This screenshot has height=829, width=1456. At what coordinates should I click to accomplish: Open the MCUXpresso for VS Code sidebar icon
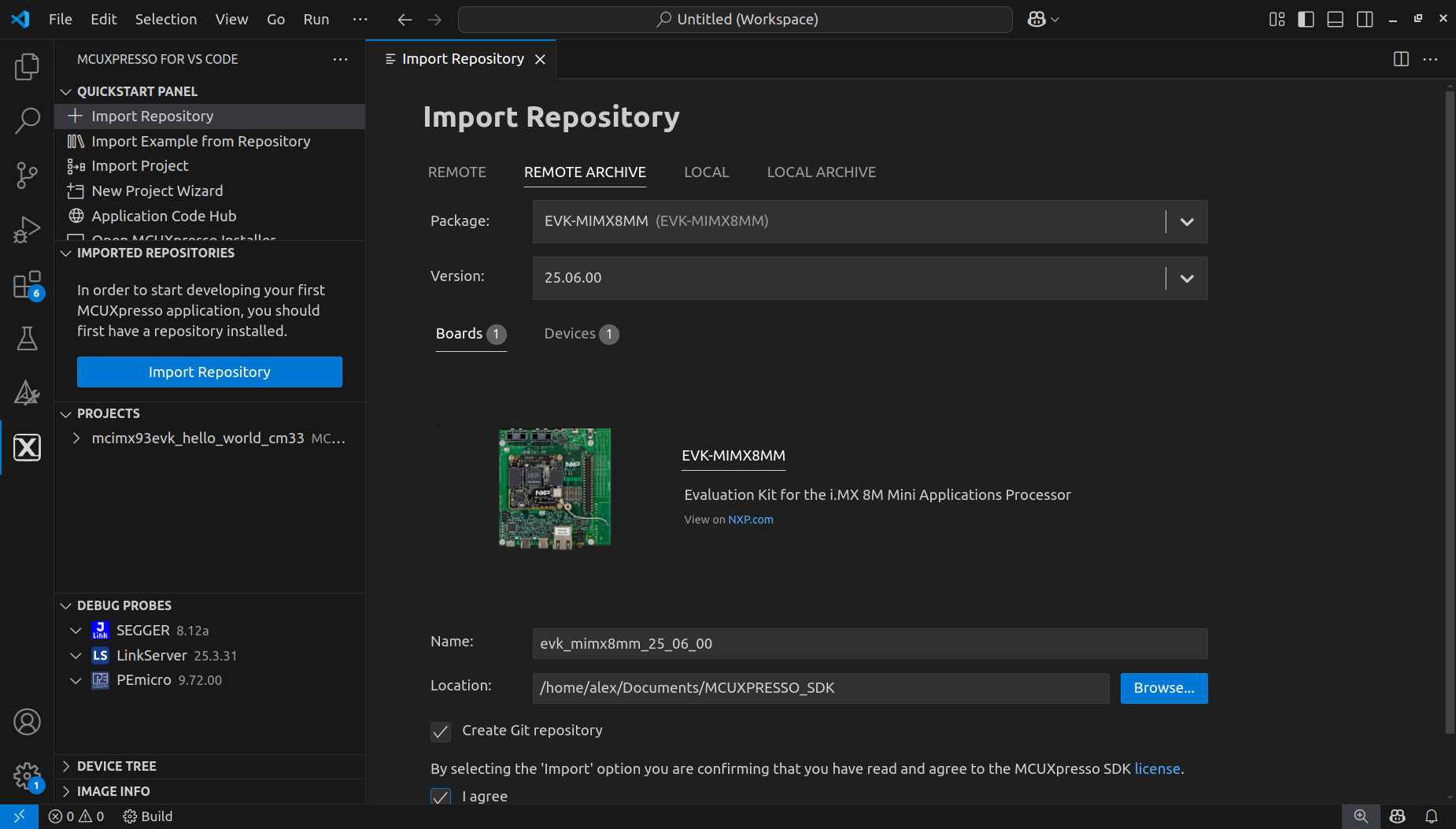click(x=28, y=447)
